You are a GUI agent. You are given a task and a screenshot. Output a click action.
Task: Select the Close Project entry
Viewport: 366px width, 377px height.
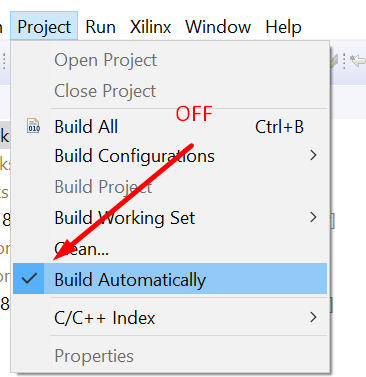pos(105,91)
